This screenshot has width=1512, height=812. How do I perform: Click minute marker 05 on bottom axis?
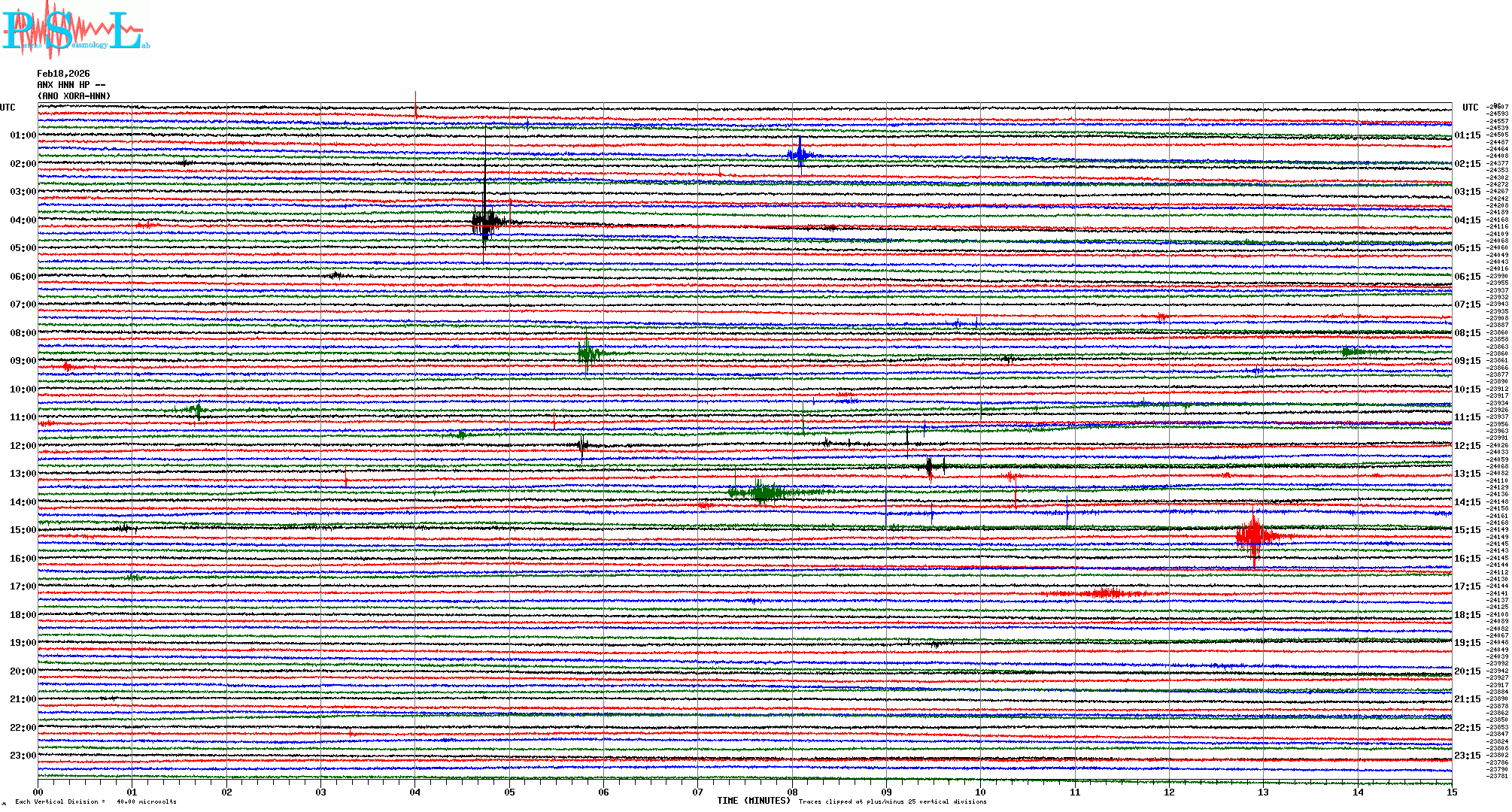[509, 792]
